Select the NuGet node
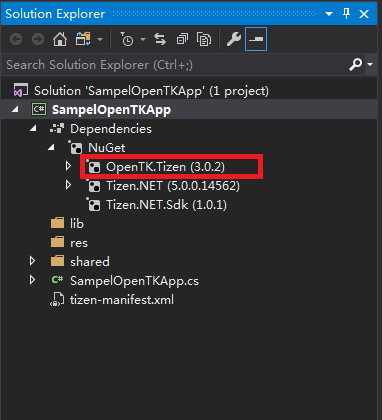Screen dimensions: 382x420 click(107, 148)
